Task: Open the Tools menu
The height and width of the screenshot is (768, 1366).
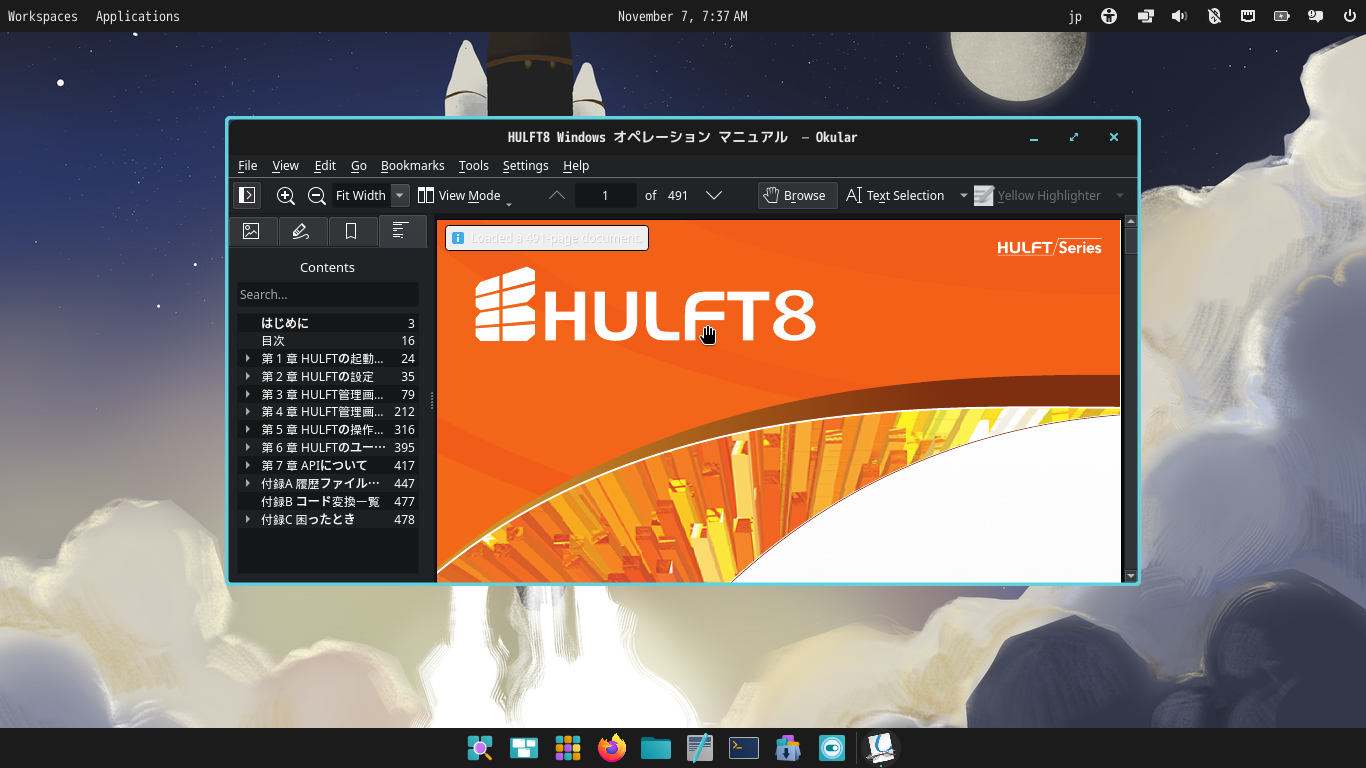Action: pyautogui.click(x=474, y=166)
